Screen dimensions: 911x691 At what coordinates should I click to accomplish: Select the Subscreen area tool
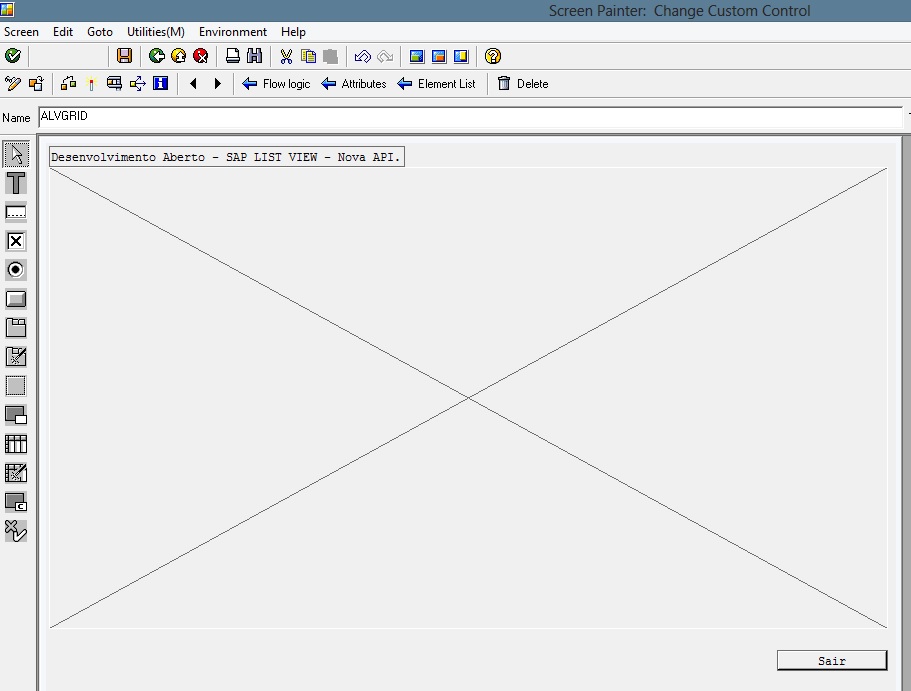pos(16,415)
